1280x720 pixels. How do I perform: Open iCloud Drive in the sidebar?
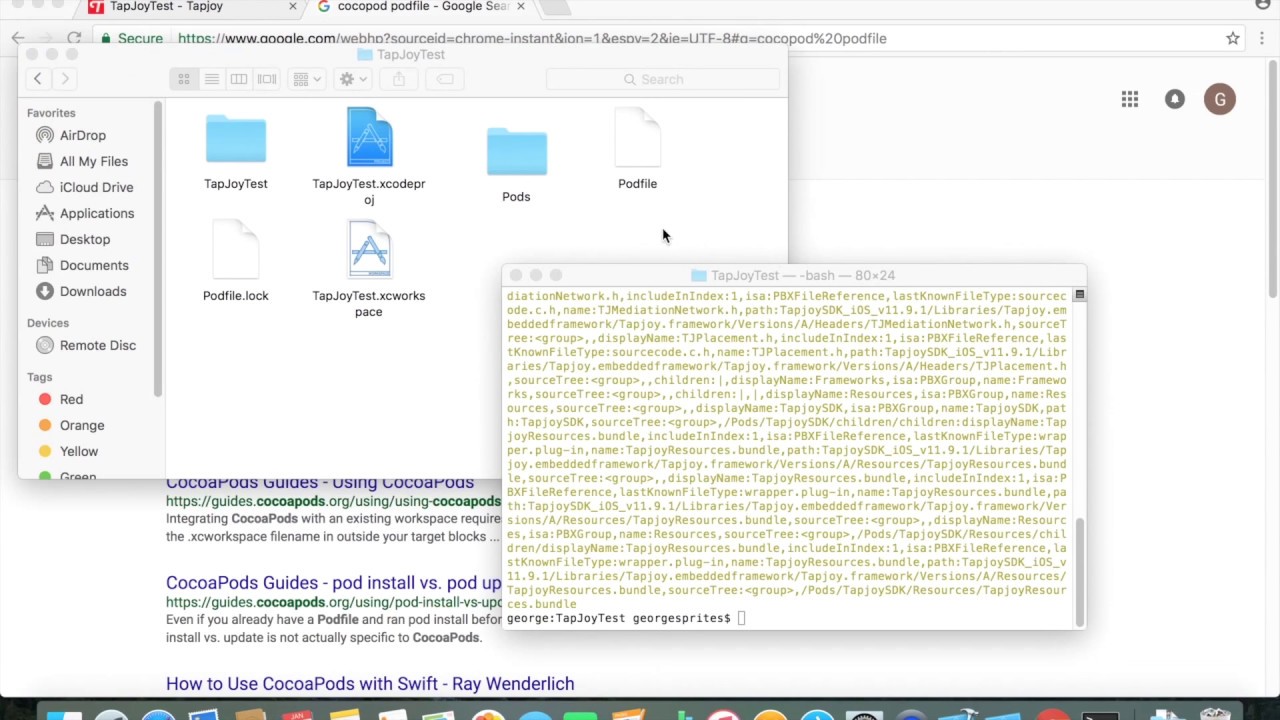point(96,187)
